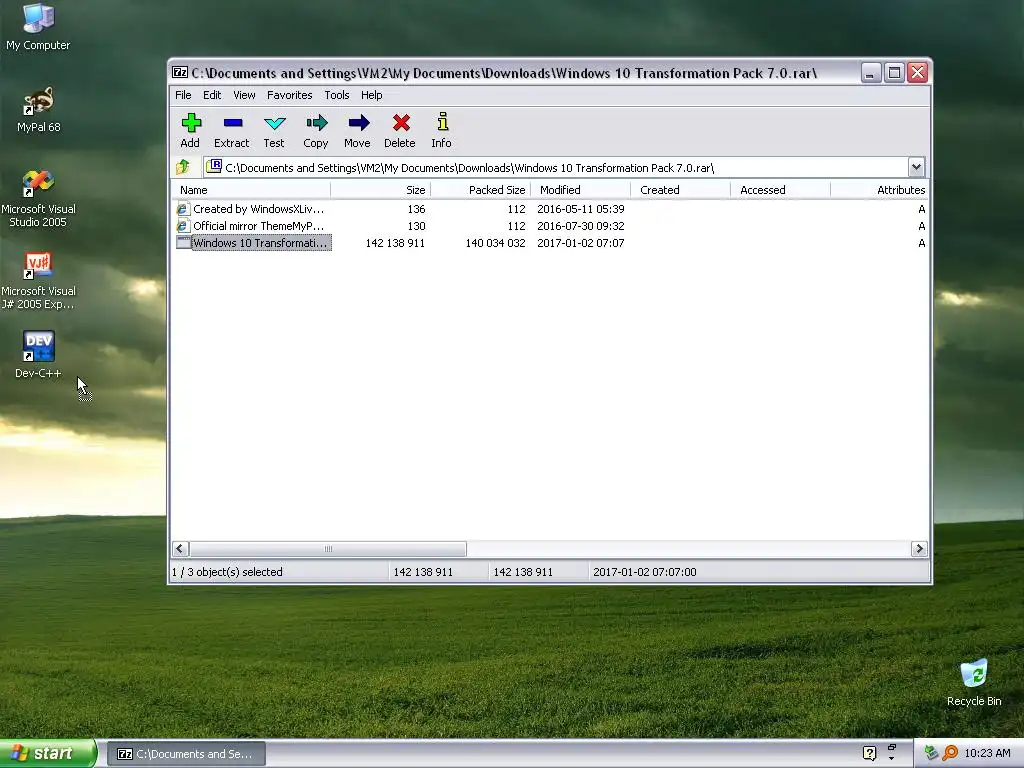The height and width of the screenshot is (768, 1024).
Task: Click packed size 140 034 032
Action: pos(495,243)
